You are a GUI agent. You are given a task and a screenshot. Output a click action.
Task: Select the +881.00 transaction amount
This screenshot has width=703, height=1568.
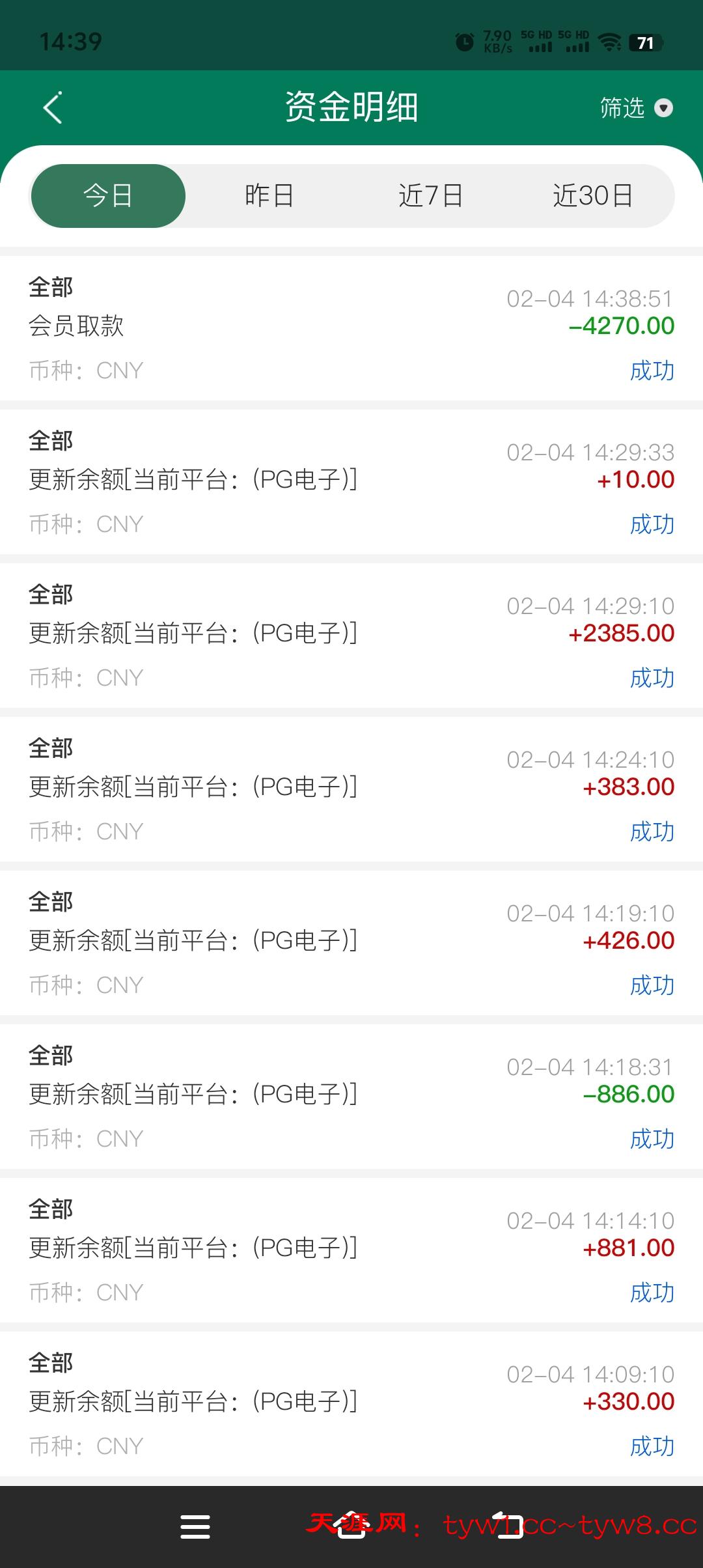[628, 1248]
